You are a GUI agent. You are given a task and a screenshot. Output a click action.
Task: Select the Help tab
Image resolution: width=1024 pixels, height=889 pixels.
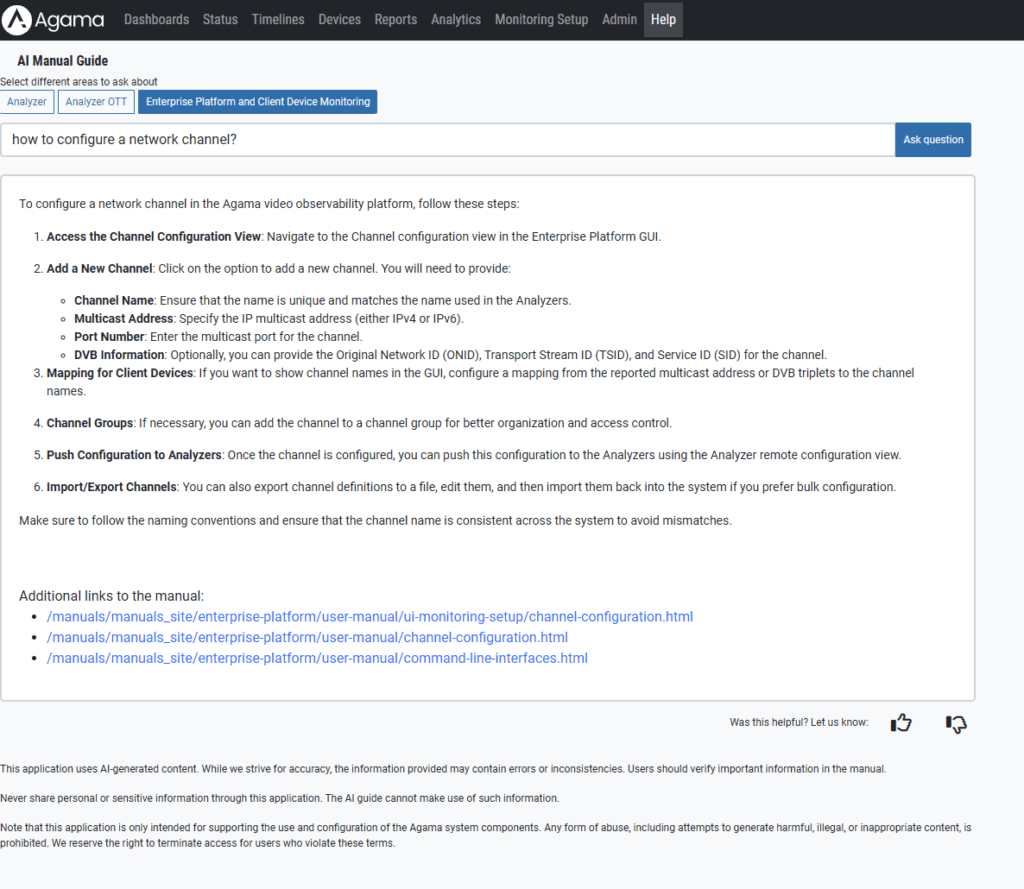coord(662,19)
